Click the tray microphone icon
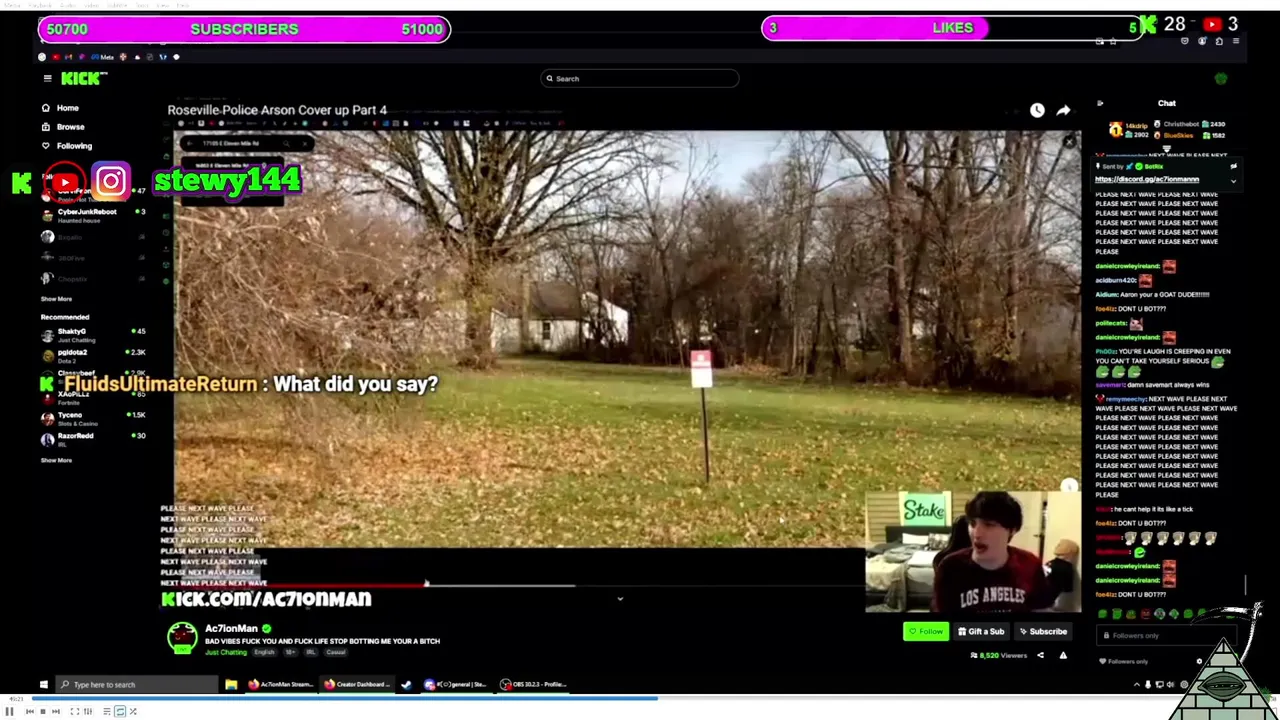Image resolution: width=1280 pixels, height=720 pixels. tap(1148, 685)
